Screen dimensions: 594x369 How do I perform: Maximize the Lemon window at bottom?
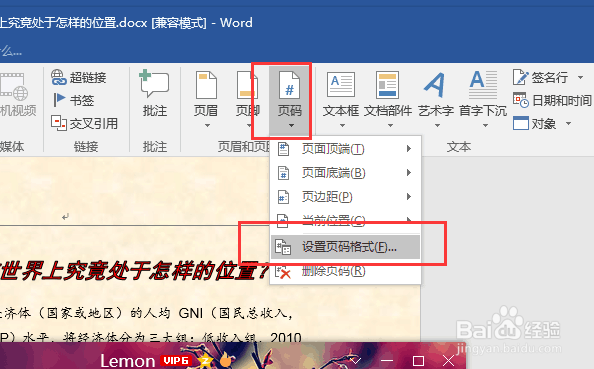point(418,361)
